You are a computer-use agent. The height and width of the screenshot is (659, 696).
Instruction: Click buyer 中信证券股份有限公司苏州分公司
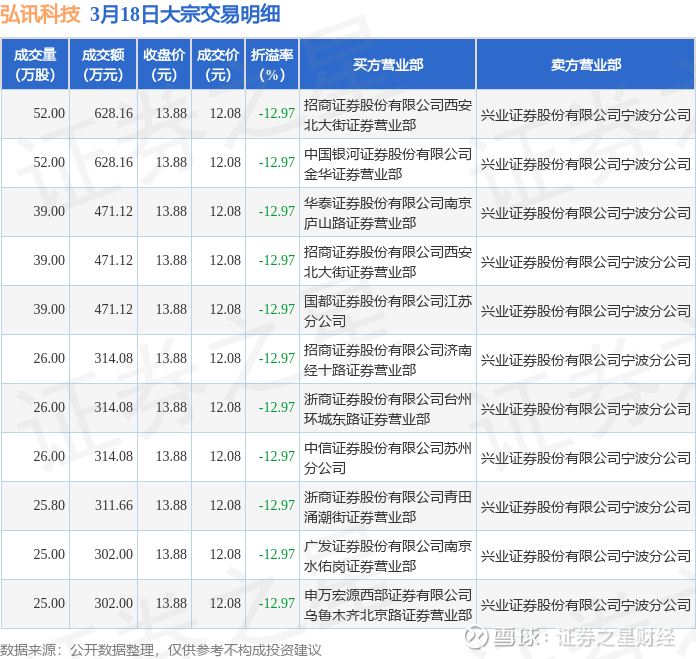pyautogui.click(x=388, y=458)
